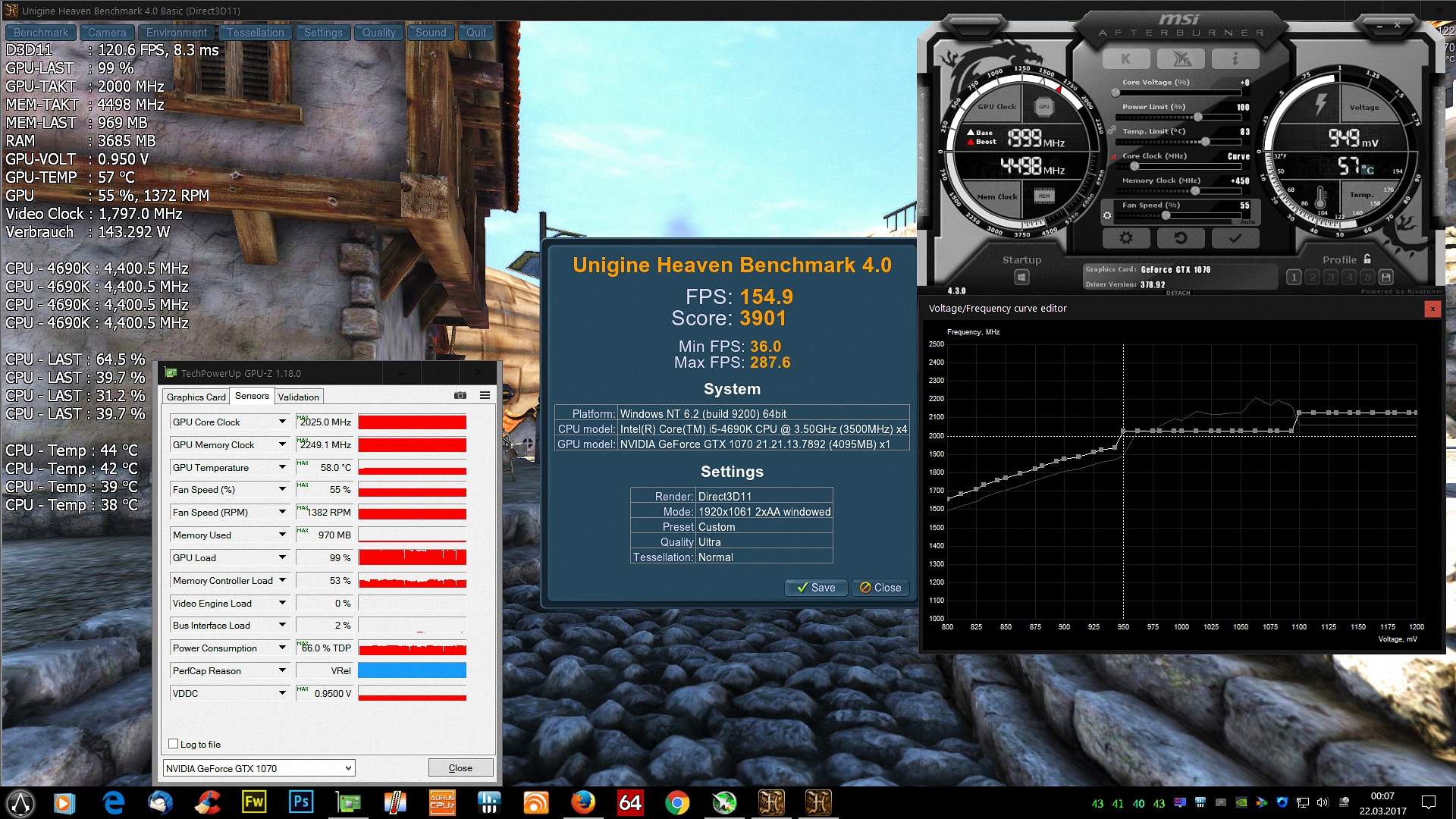
Task: Open Afterburner info (i) button
Action: point(1235,58)
